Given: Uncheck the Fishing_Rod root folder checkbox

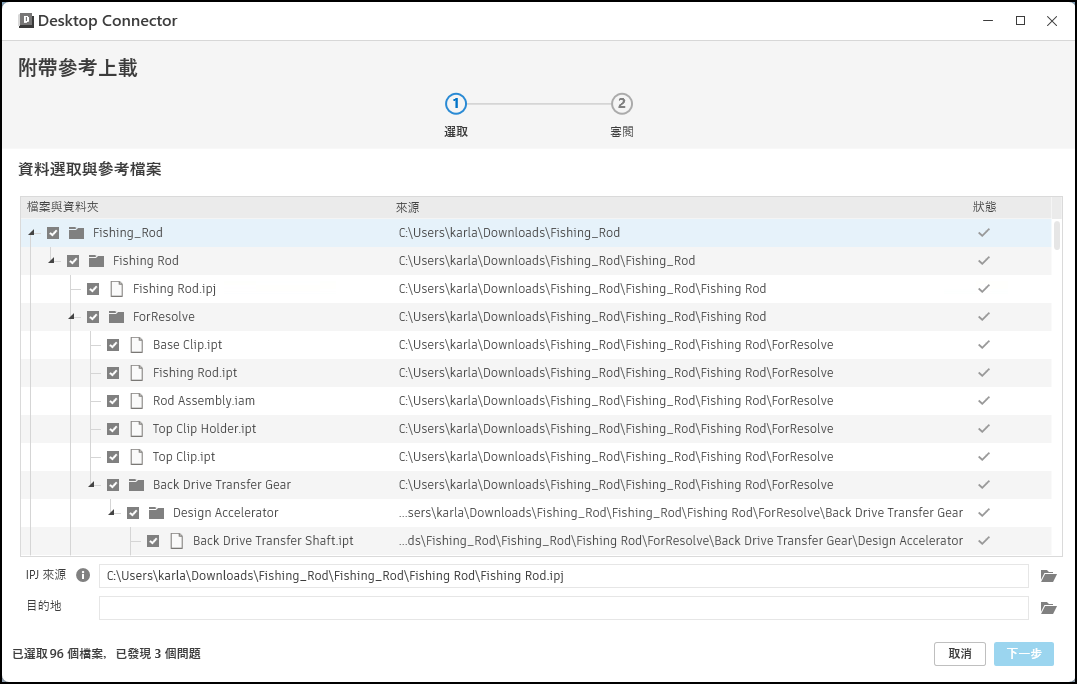Looking at the screenshot, I should coord(53,233).
